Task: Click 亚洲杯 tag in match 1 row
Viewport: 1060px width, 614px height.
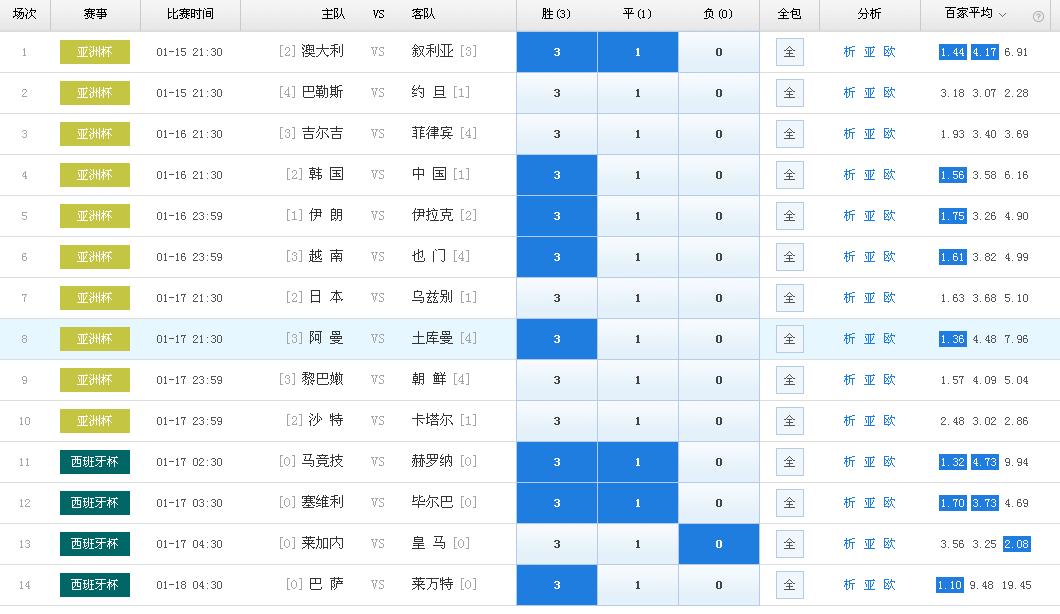Action: point(95,52)
